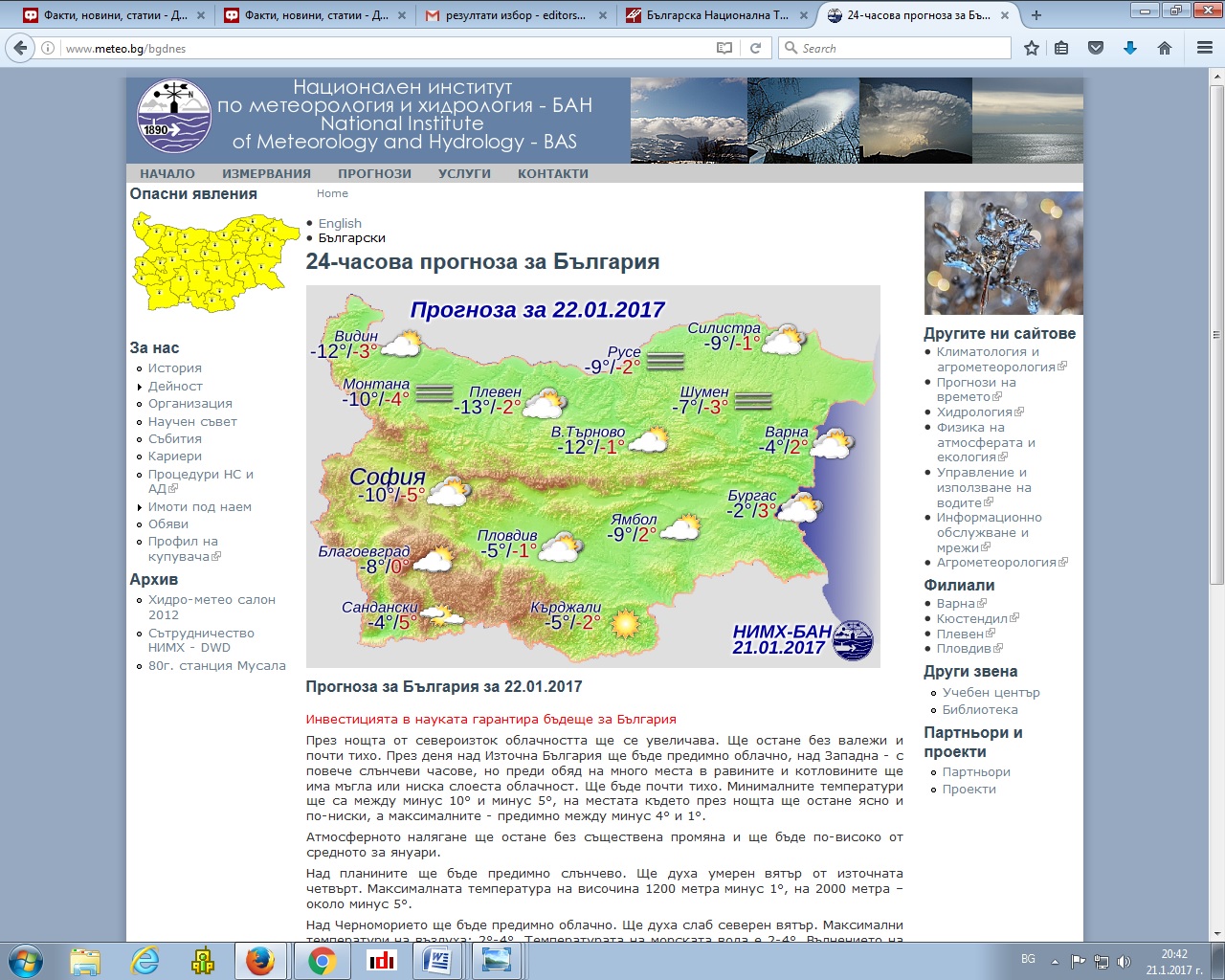
Task: Click the Home breadcrumb link
Action: [x=332, y=193]
